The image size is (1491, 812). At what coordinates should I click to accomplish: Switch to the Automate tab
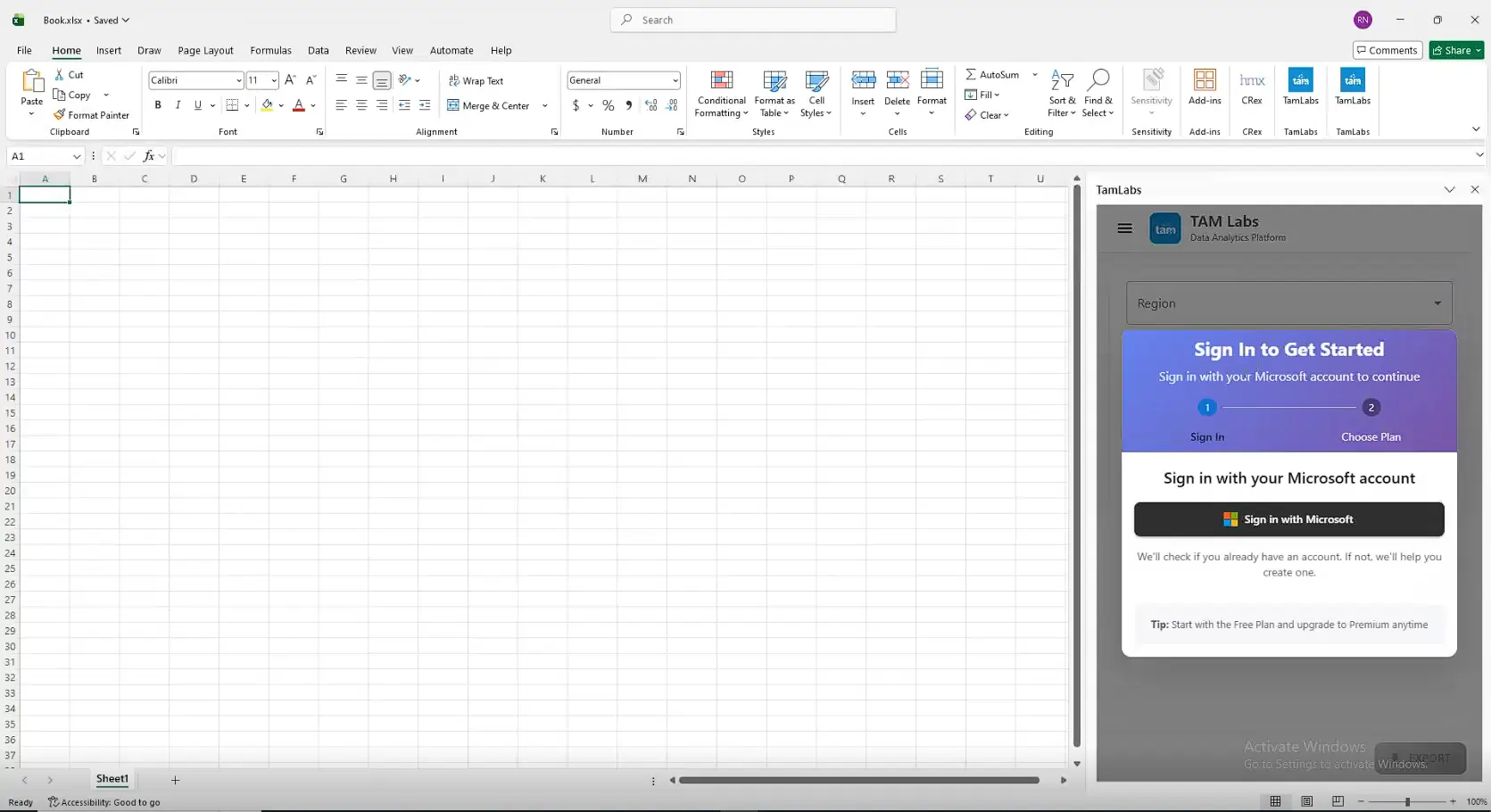pyautogui.click(x=451, y=50)
